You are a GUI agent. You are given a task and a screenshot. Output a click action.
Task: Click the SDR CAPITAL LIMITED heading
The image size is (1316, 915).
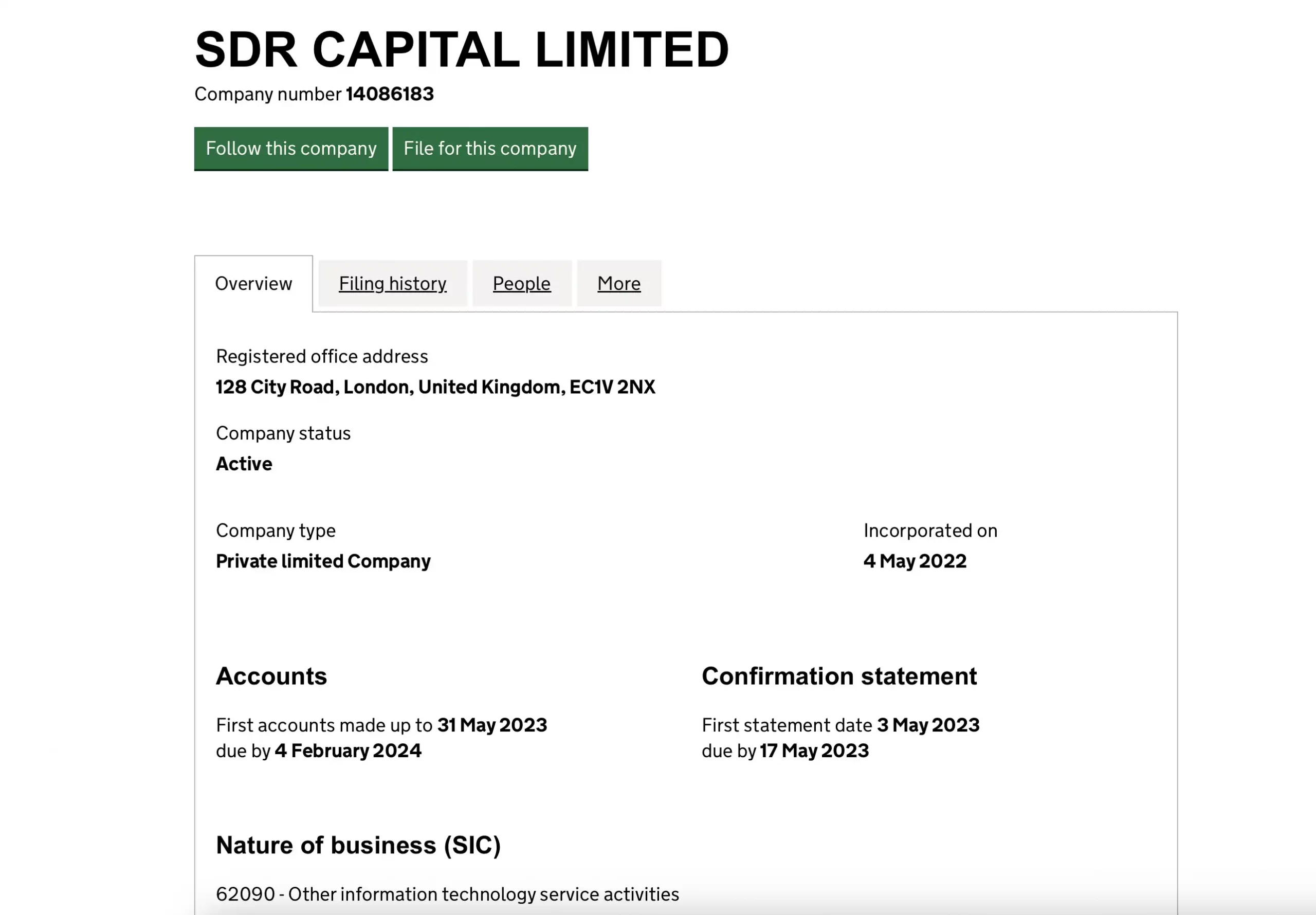click(462, 49)
